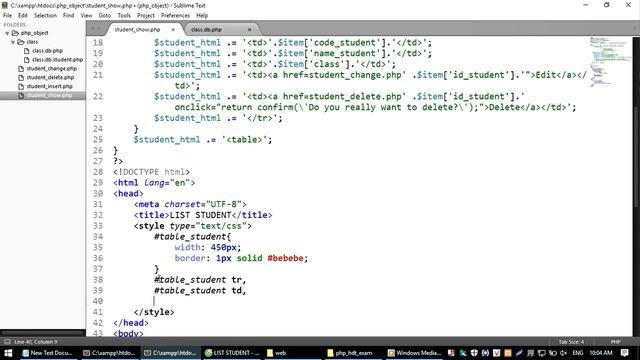Screen dimensions: 640x360
Task: Click the sidebar horizontal scrollbar
Action: tap(42, 333)
